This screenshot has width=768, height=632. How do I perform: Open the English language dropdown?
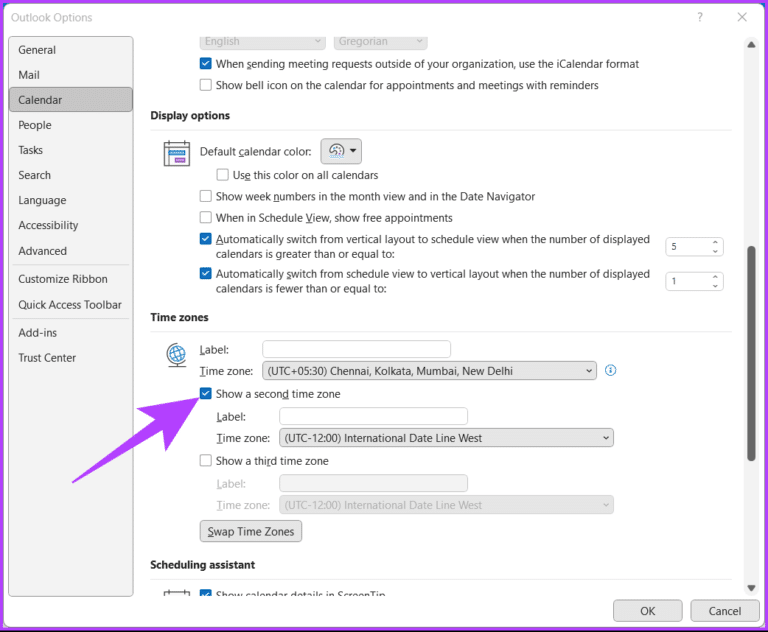coord(263,42)
